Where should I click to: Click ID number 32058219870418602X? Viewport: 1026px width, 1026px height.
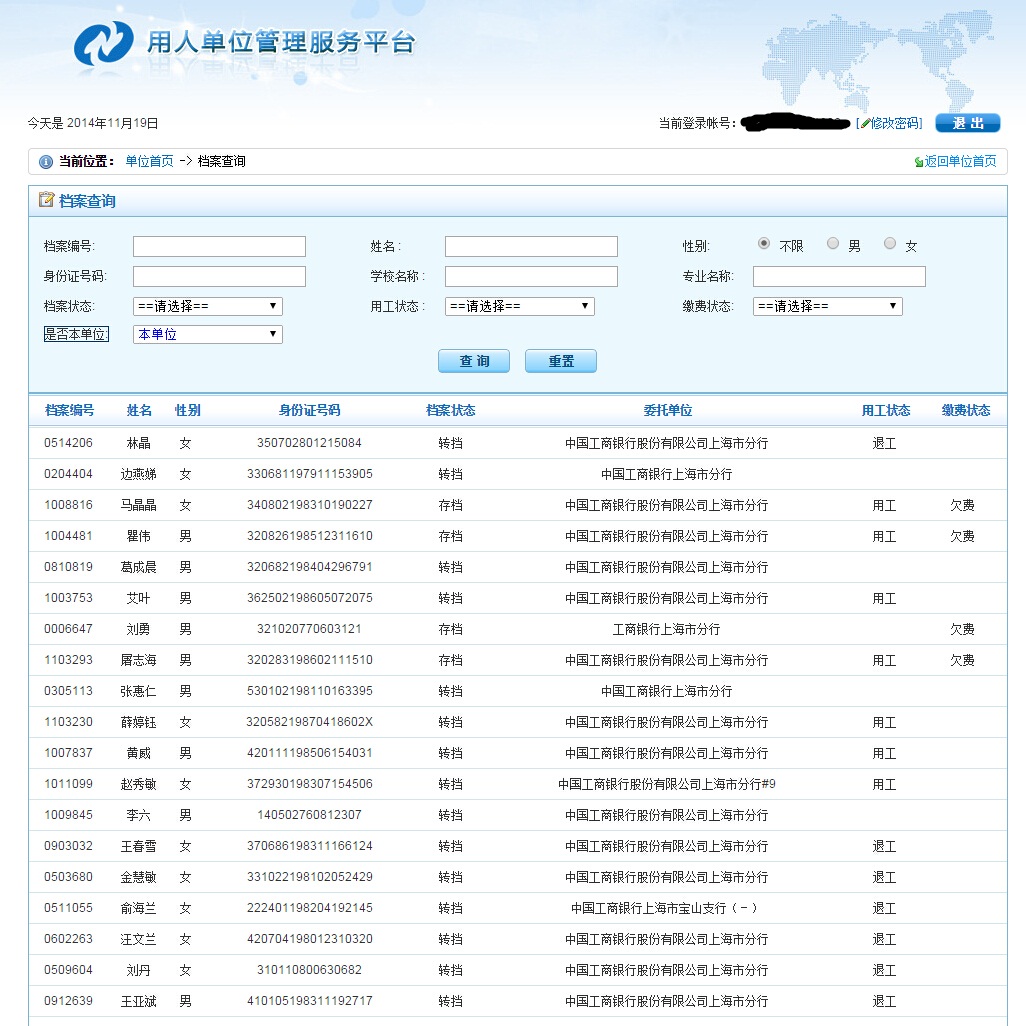[310, 722]
